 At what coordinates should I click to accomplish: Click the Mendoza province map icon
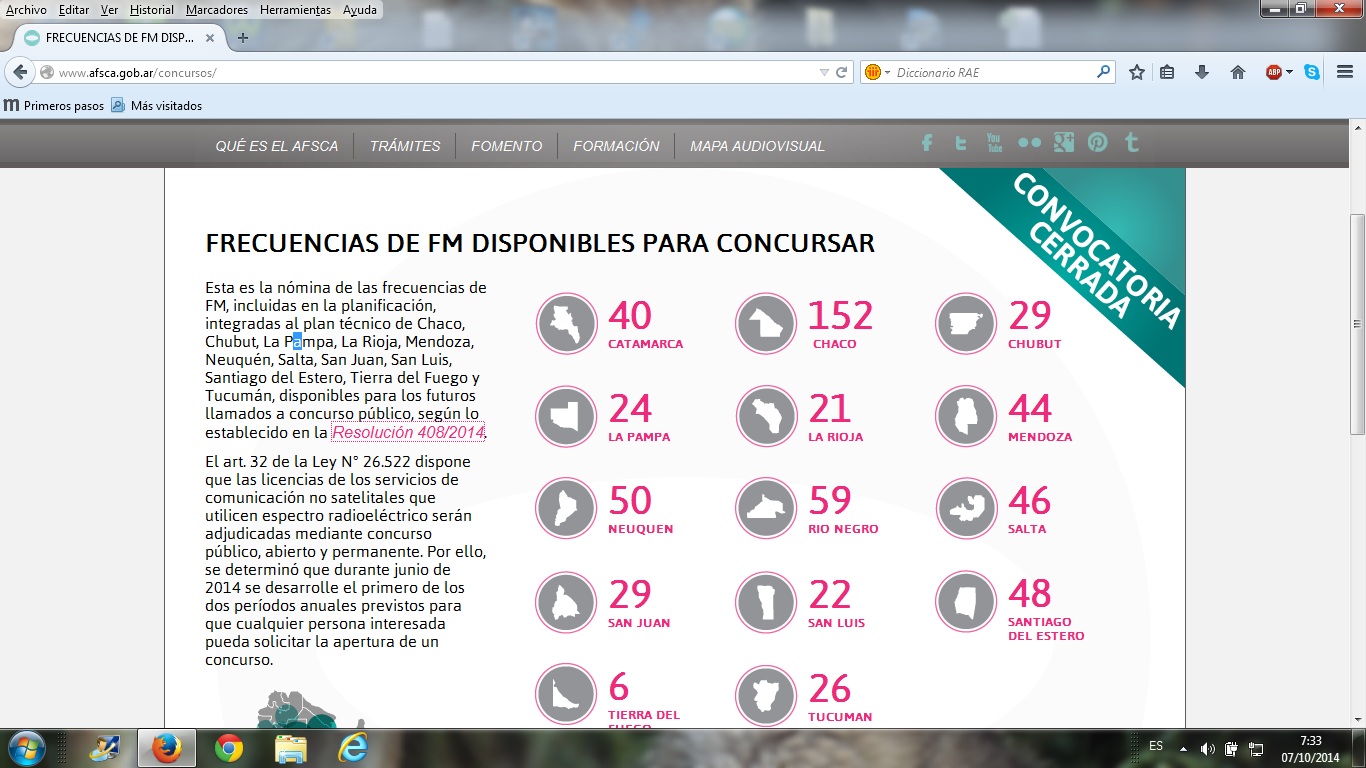[x=966, y=416]
